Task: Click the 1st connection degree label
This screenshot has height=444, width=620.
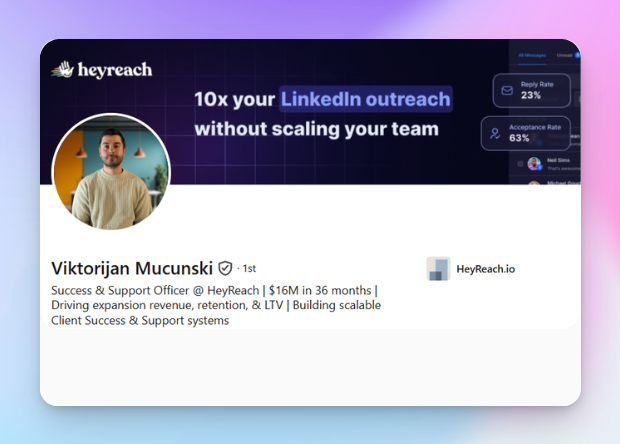Action: pyautogui.click(x=249, y=269)
